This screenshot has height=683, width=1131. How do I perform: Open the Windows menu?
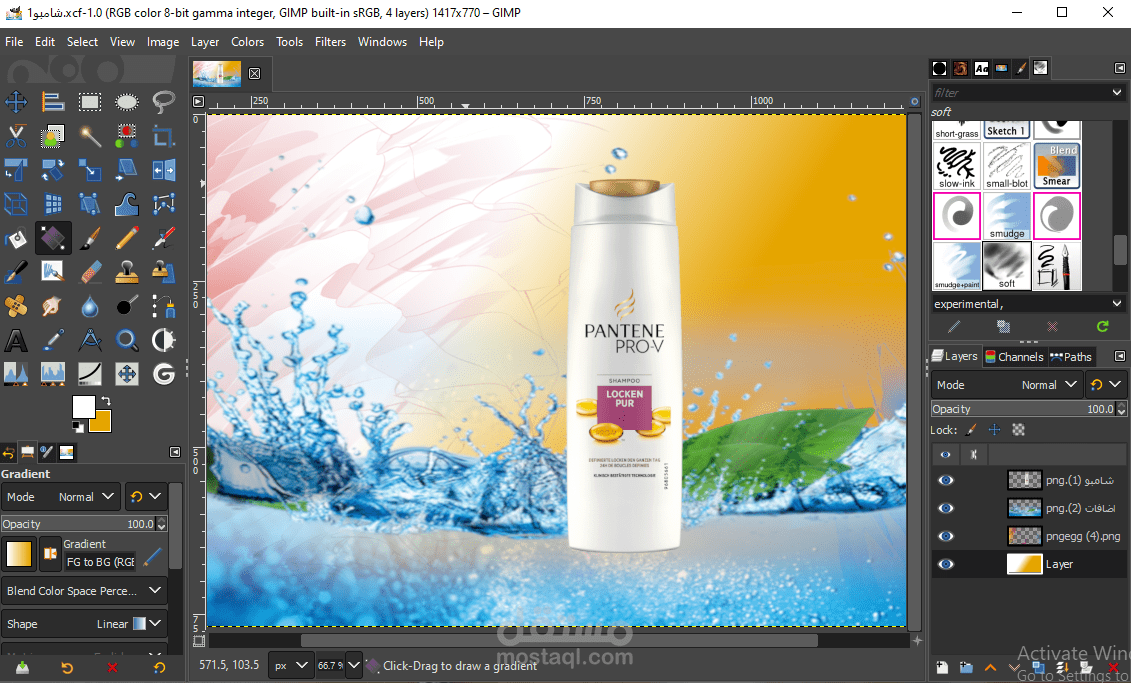(382, 42)
